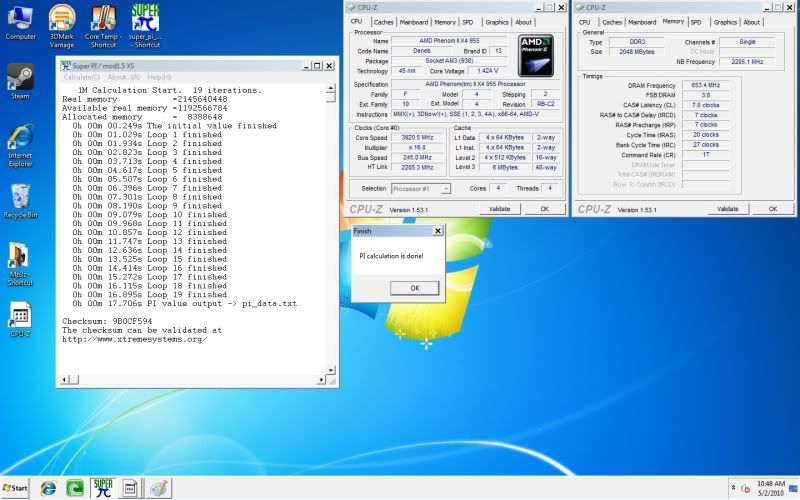Image resolution: width=800 pixels, height=500 pixels.
Task: Open About tab in CPU-Z Processor window
Action: 523,22
